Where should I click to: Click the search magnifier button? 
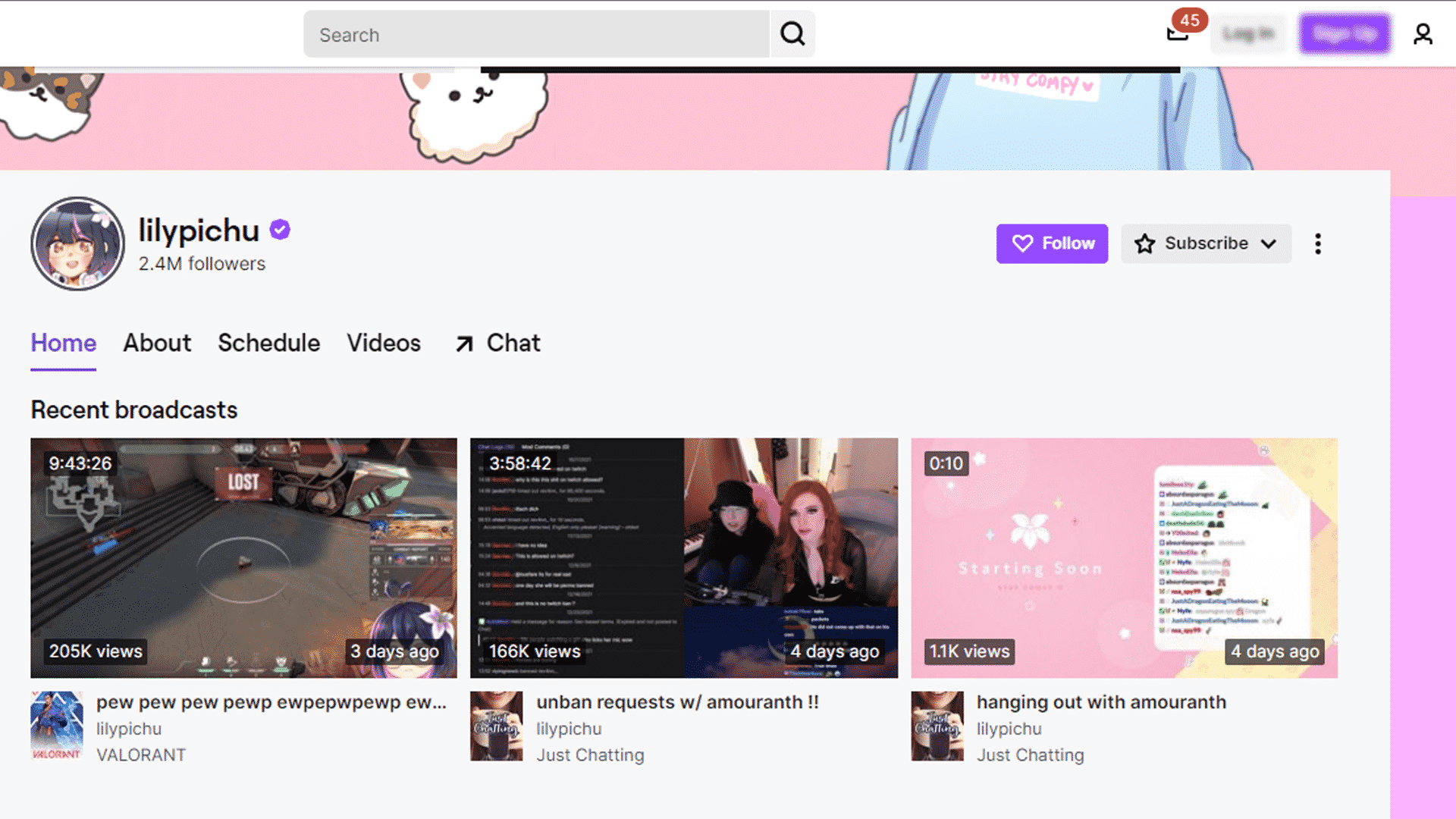[x=792, y=34]
